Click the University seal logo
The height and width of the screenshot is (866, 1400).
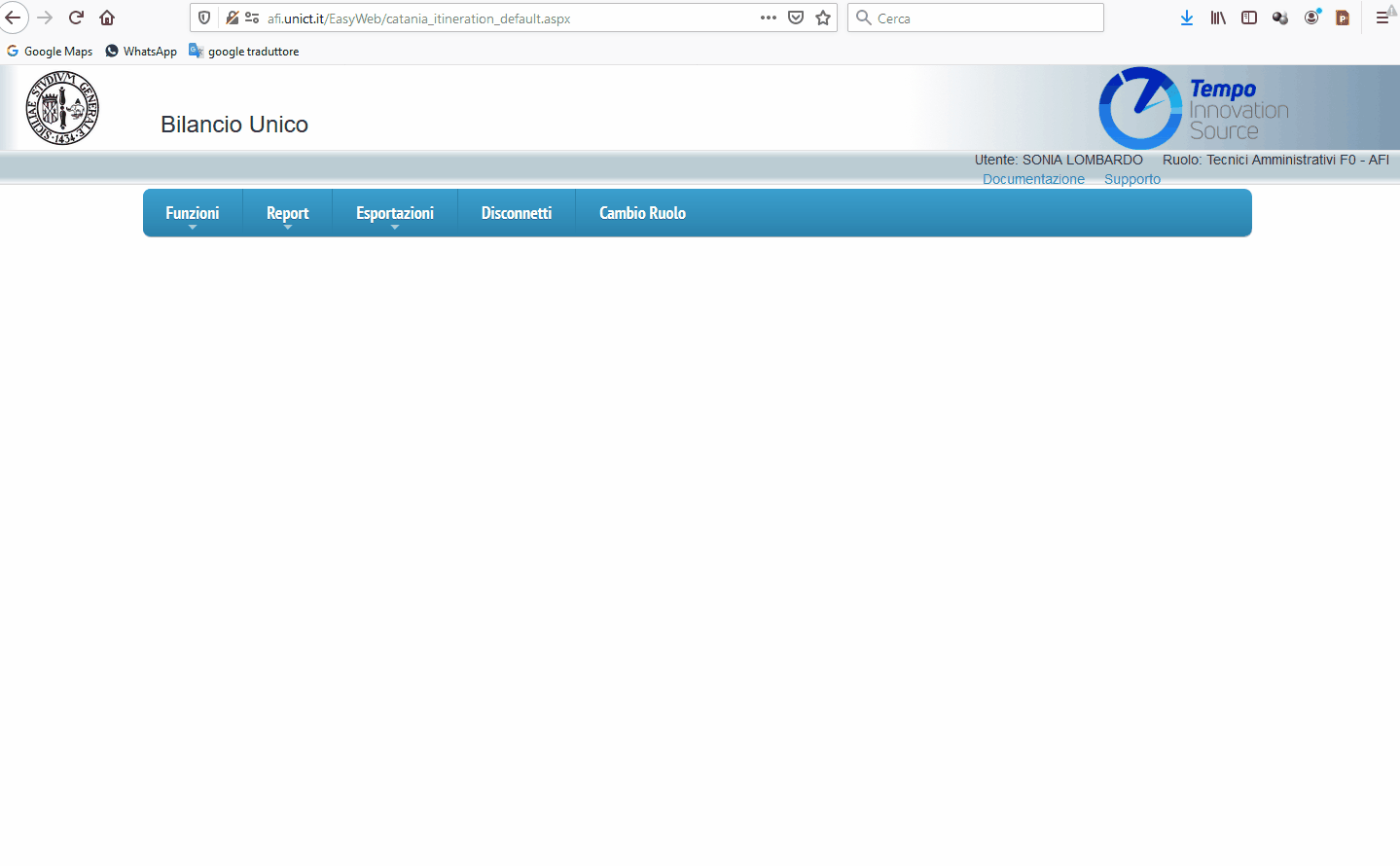(62, 108)
